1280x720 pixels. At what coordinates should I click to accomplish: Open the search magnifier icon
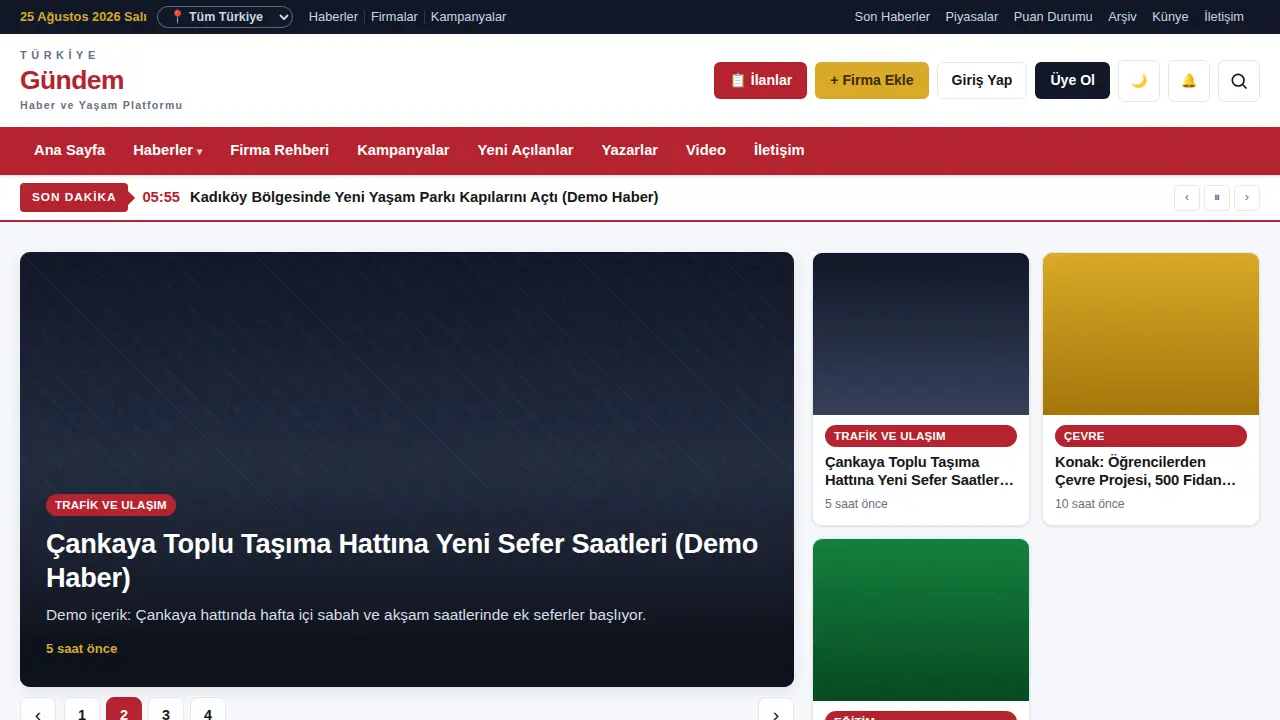[x=1239, y=81]
